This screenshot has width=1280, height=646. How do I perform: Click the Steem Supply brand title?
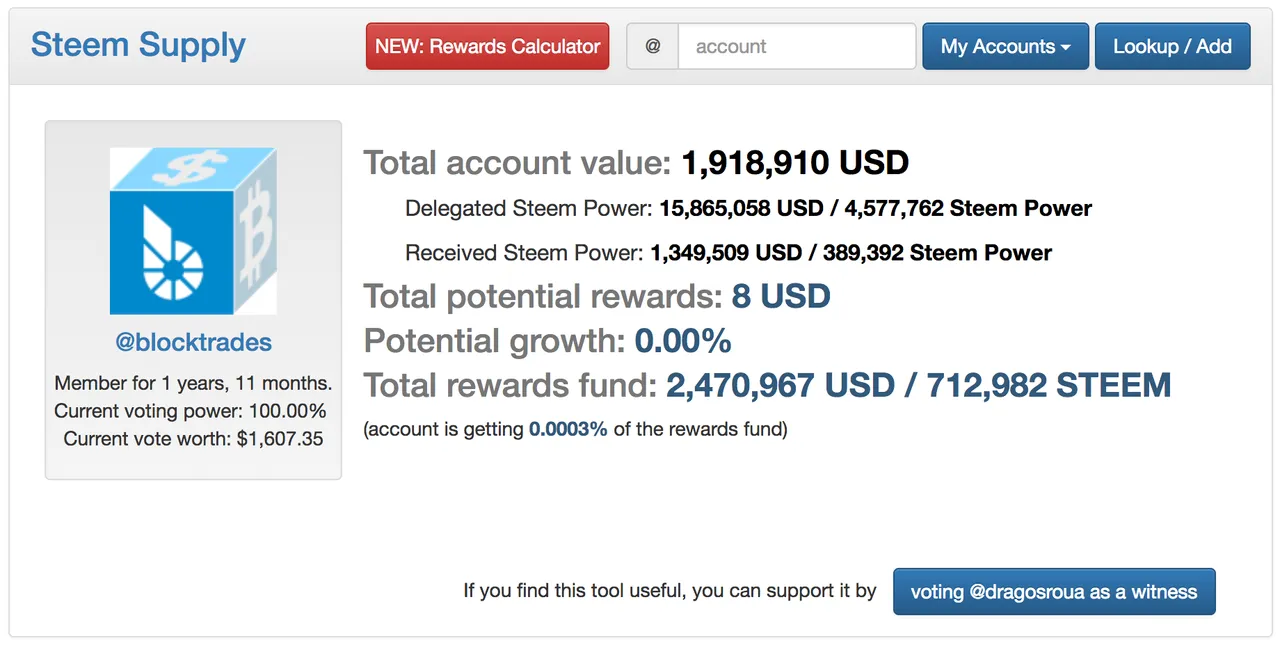(x=138, y=45)
